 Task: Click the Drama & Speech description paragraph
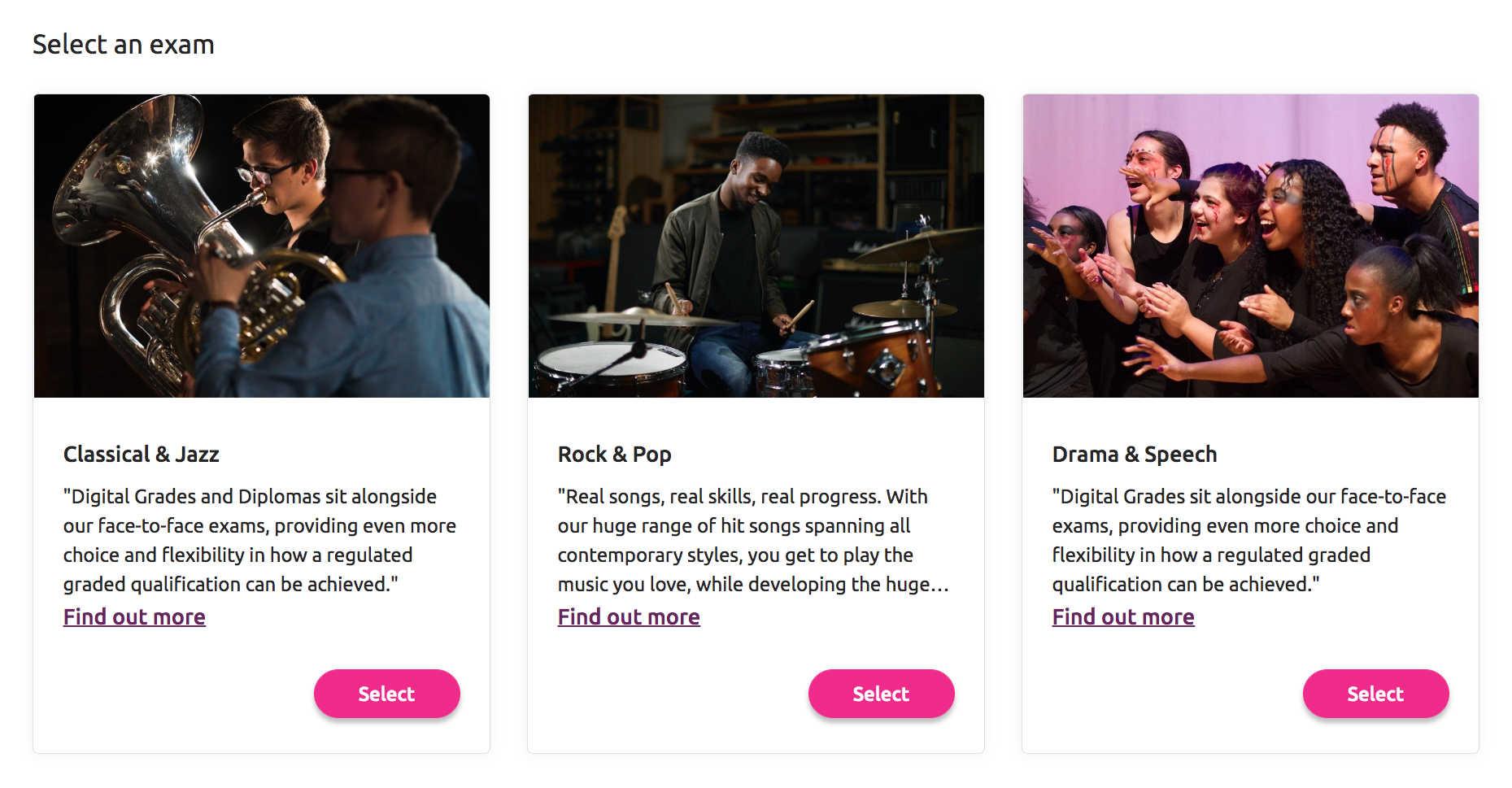coord(1248,540)
